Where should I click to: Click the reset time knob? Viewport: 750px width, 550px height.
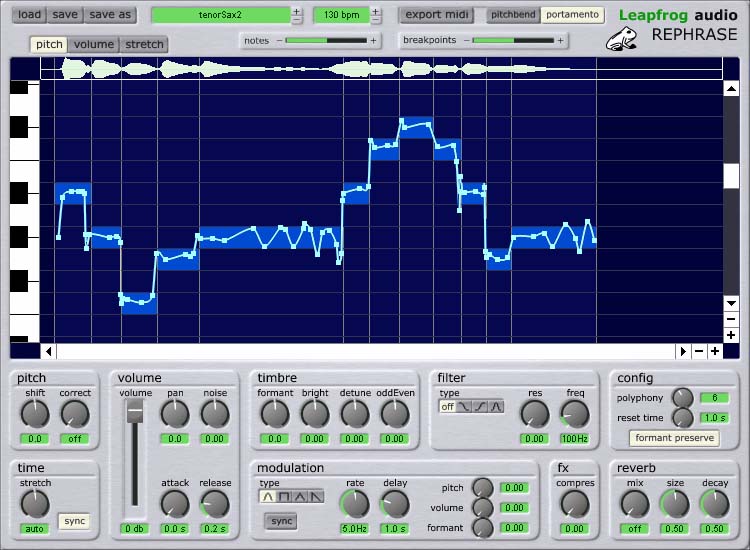[683, 418]
